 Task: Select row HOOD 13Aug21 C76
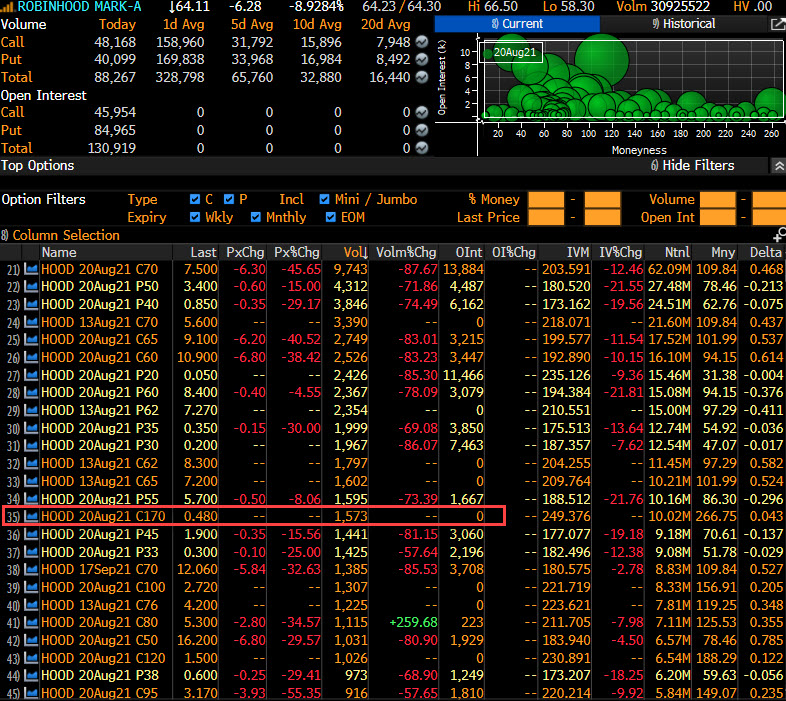click(x=393, y=605)
